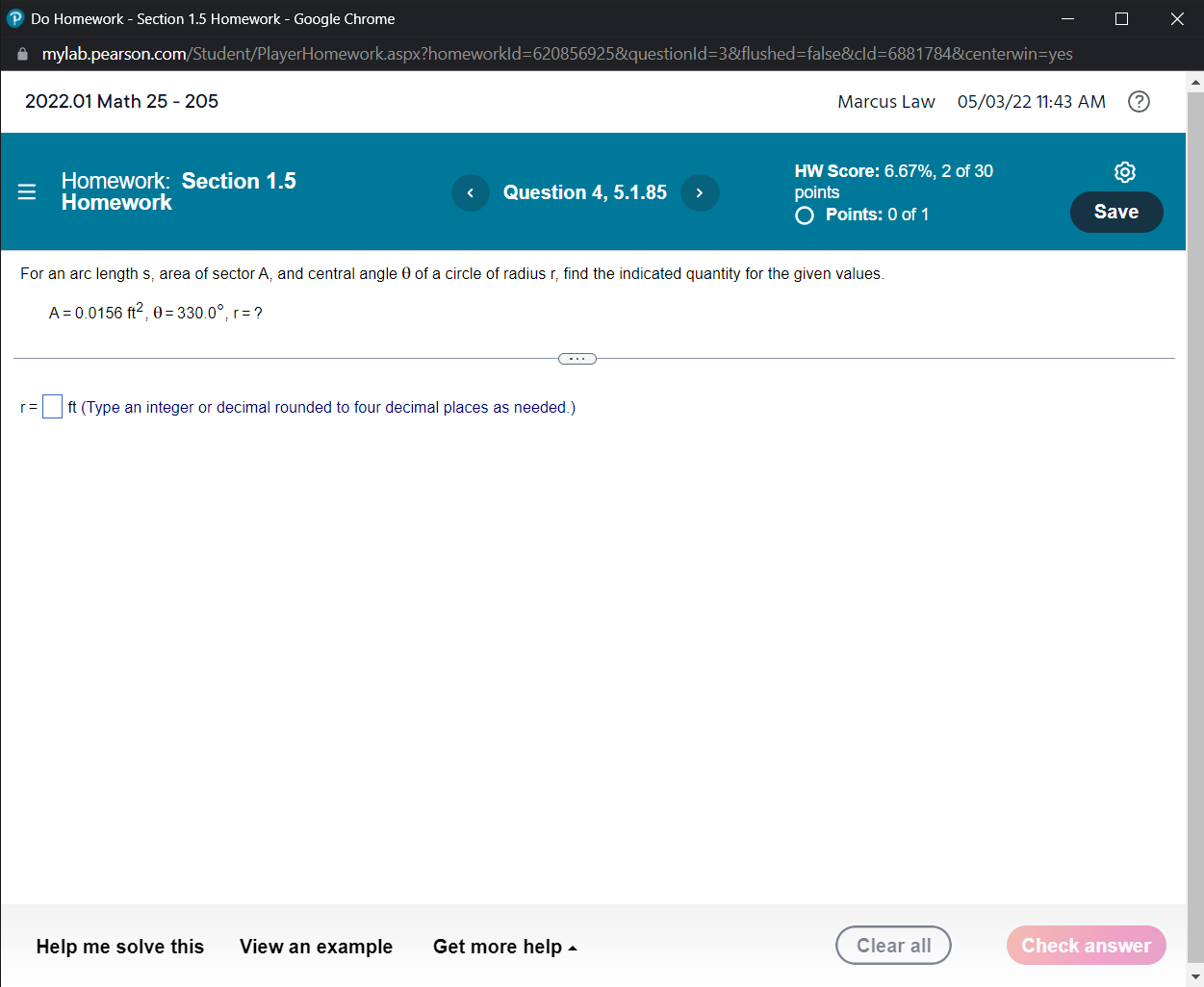This screenshot has width=1204, height=987.
Task: Expand Get more help menu
Action: pyautogui.click(x=504, y=947)
